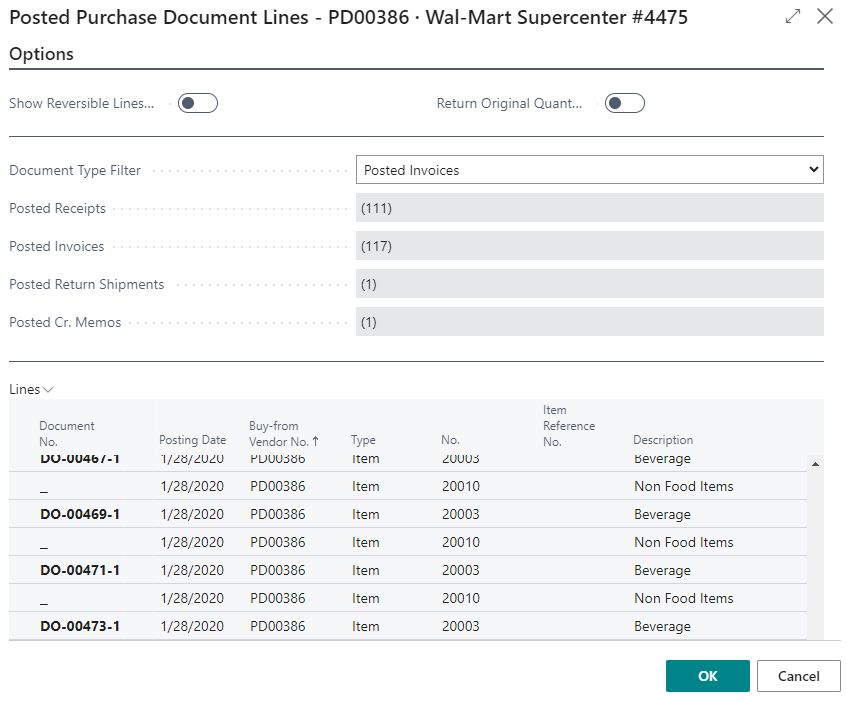The height and width of the screenshot is (702, 847).
Task: Click the Posted Invoices count field
Action: [589, 246]
